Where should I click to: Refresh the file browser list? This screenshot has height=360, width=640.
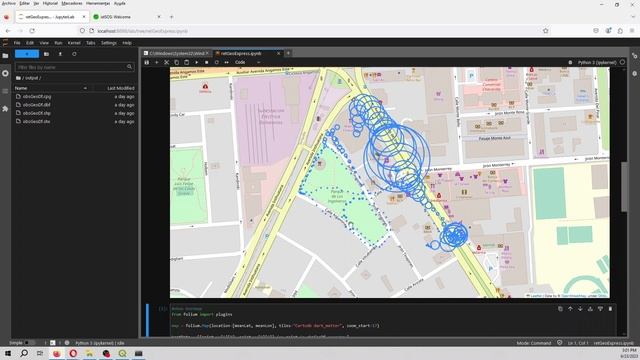pos(74,54)
